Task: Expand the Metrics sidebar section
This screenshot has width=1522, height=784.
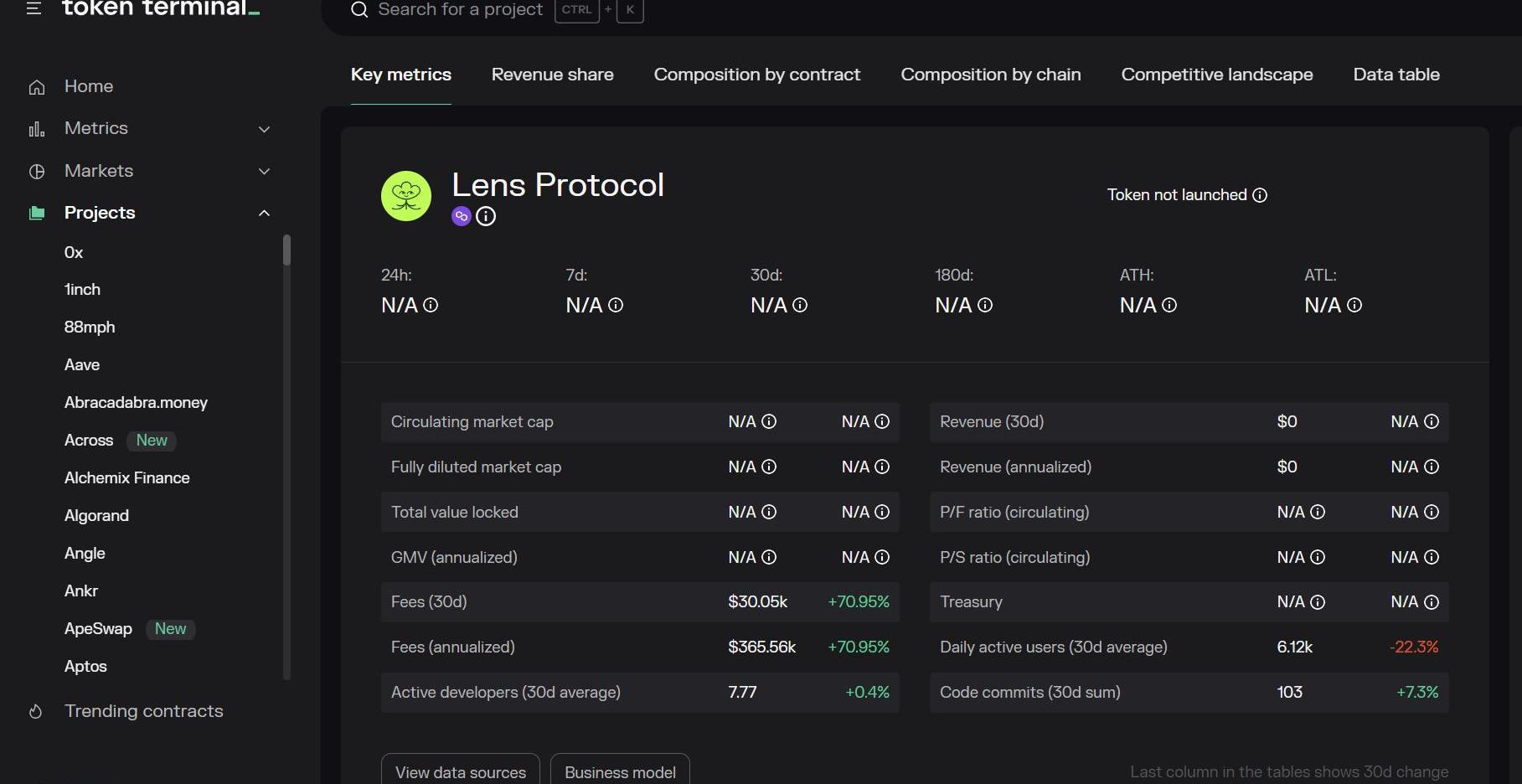Action: tap(264, 129)
